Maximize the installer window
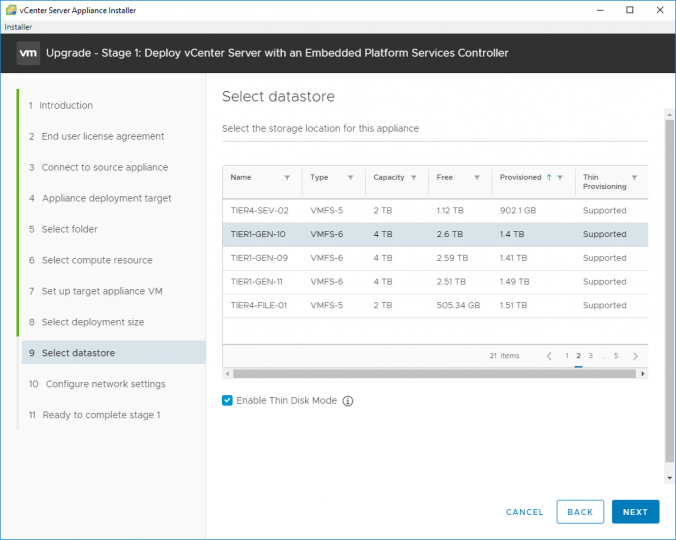Screen dimensions: 676x540 [630, 10]
